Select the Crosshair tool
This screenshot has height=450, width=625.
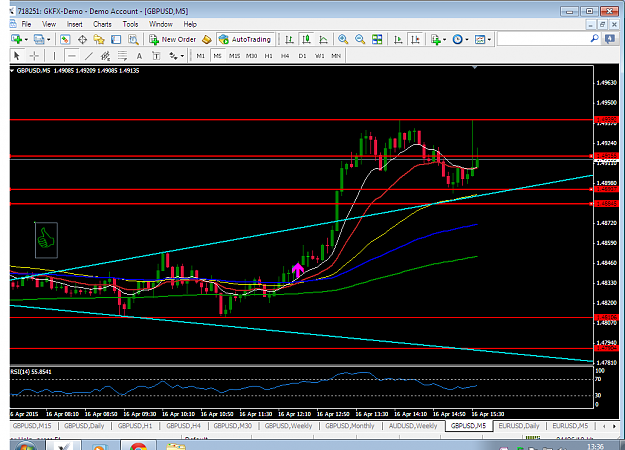tap(34, 56)
